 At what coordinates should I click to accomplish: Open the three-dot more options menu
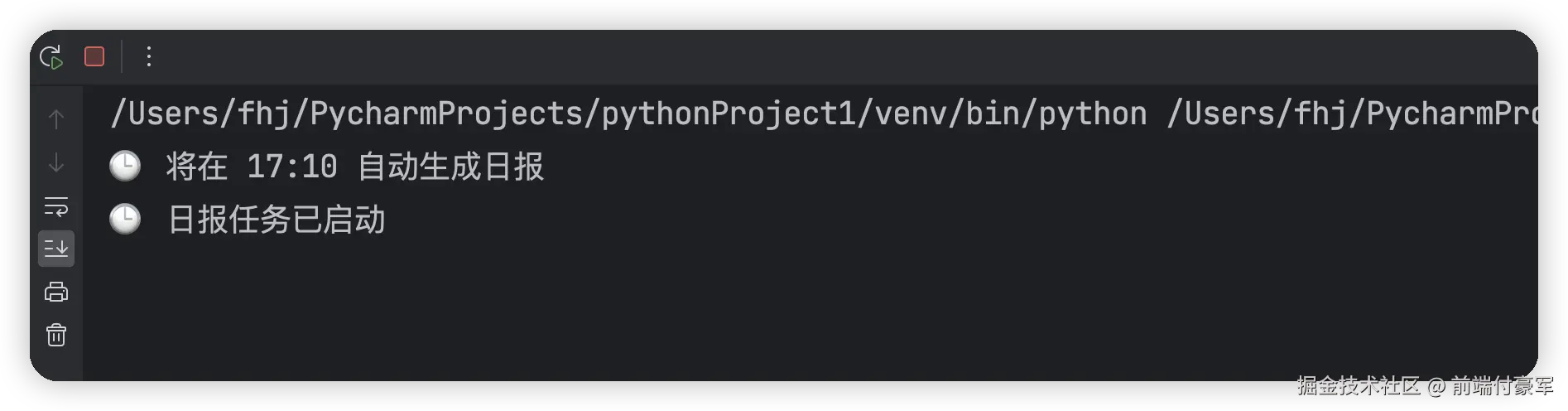tap(149, 56)
